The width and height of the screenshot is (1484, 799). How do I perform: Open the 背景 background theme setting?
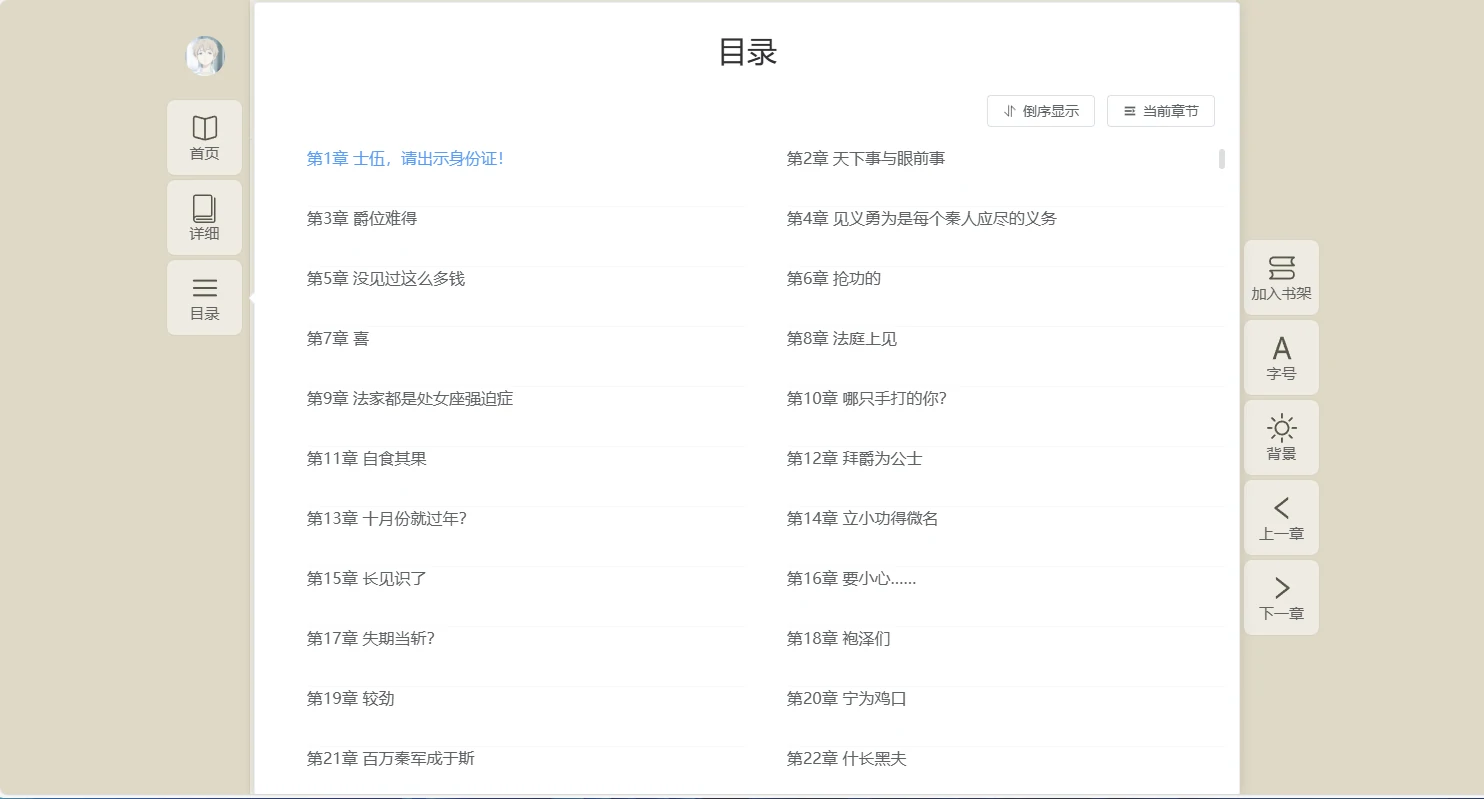click(1281, 438)
